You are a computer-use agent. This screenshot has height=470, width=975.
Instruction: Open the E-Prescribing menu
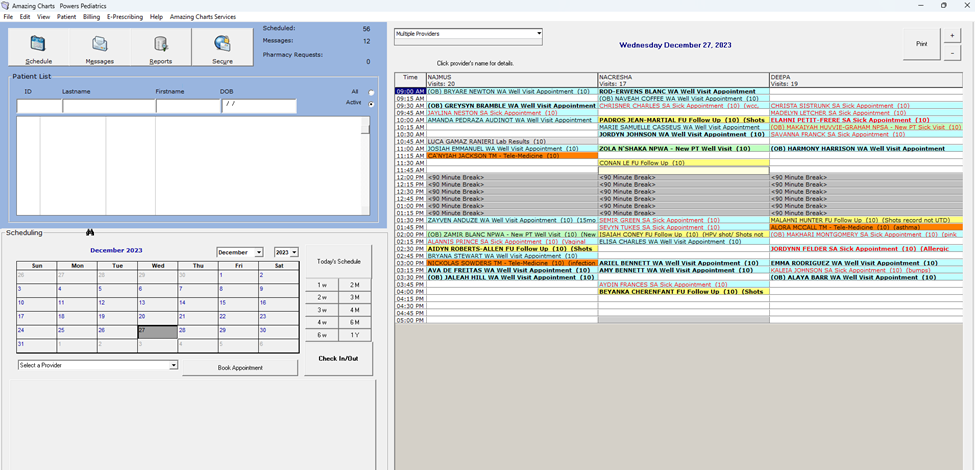(x=125, y=17)
